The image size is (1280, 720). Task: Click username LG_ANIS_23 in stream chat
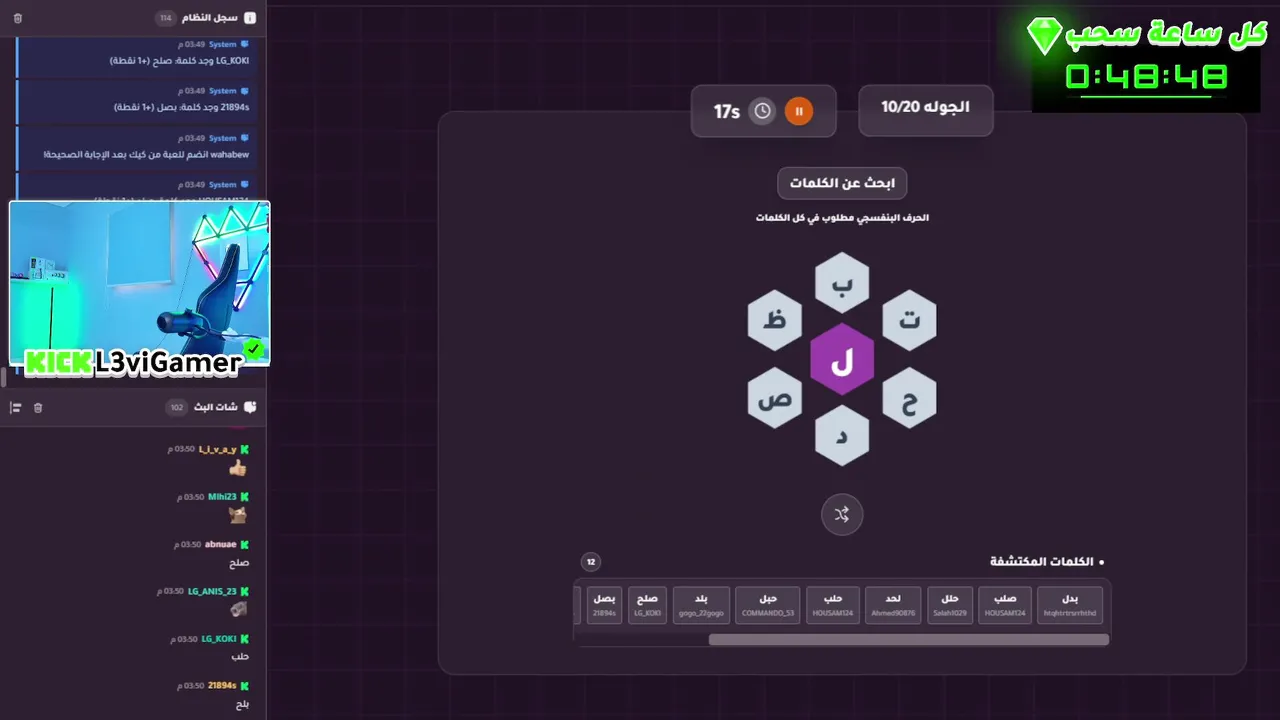point(212,591)
